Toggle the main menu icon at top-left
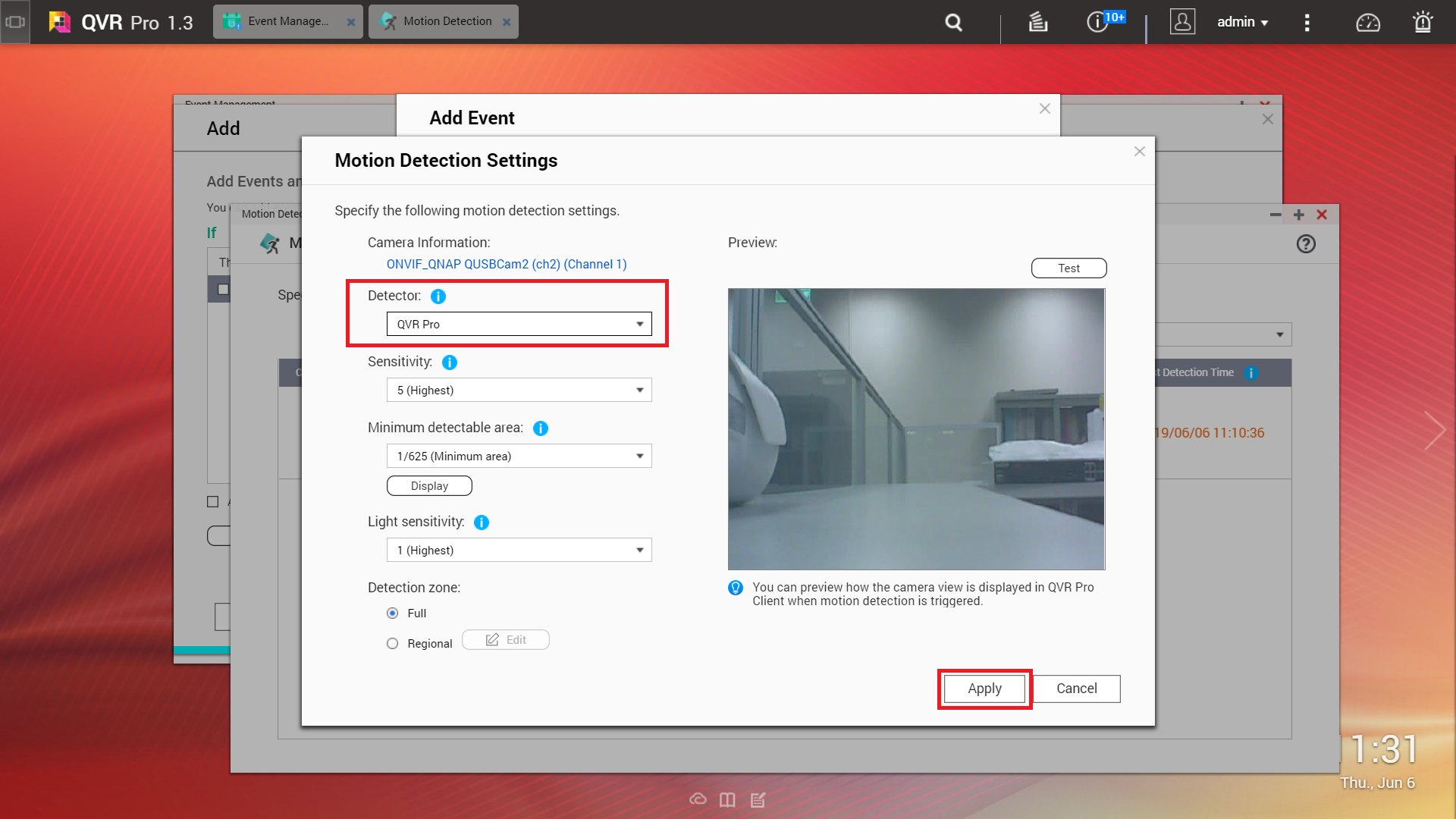1456x819 pixels. pos(15,22)
